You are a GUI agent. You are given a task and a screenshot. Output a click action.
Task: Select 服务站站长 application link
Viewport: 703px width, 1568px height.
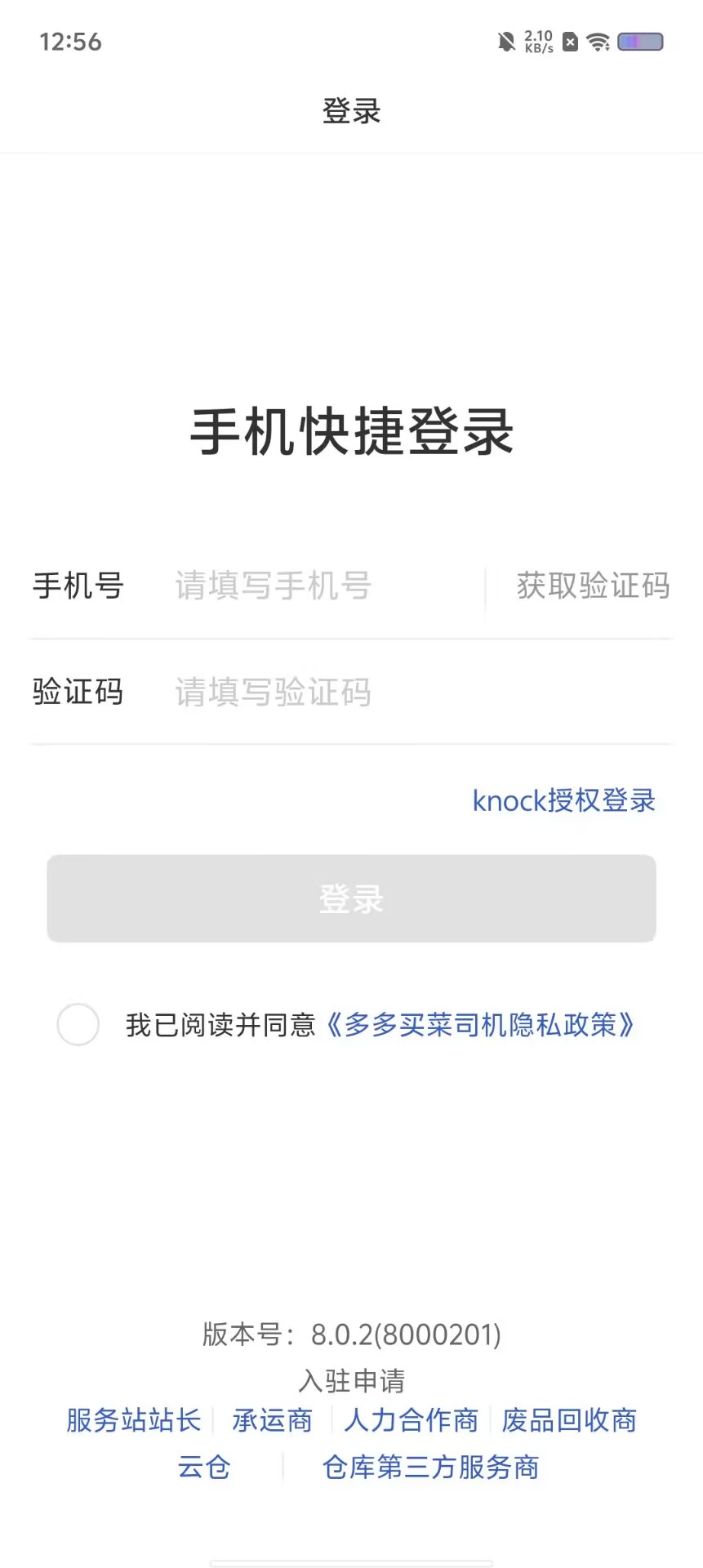coord(134,1420)
